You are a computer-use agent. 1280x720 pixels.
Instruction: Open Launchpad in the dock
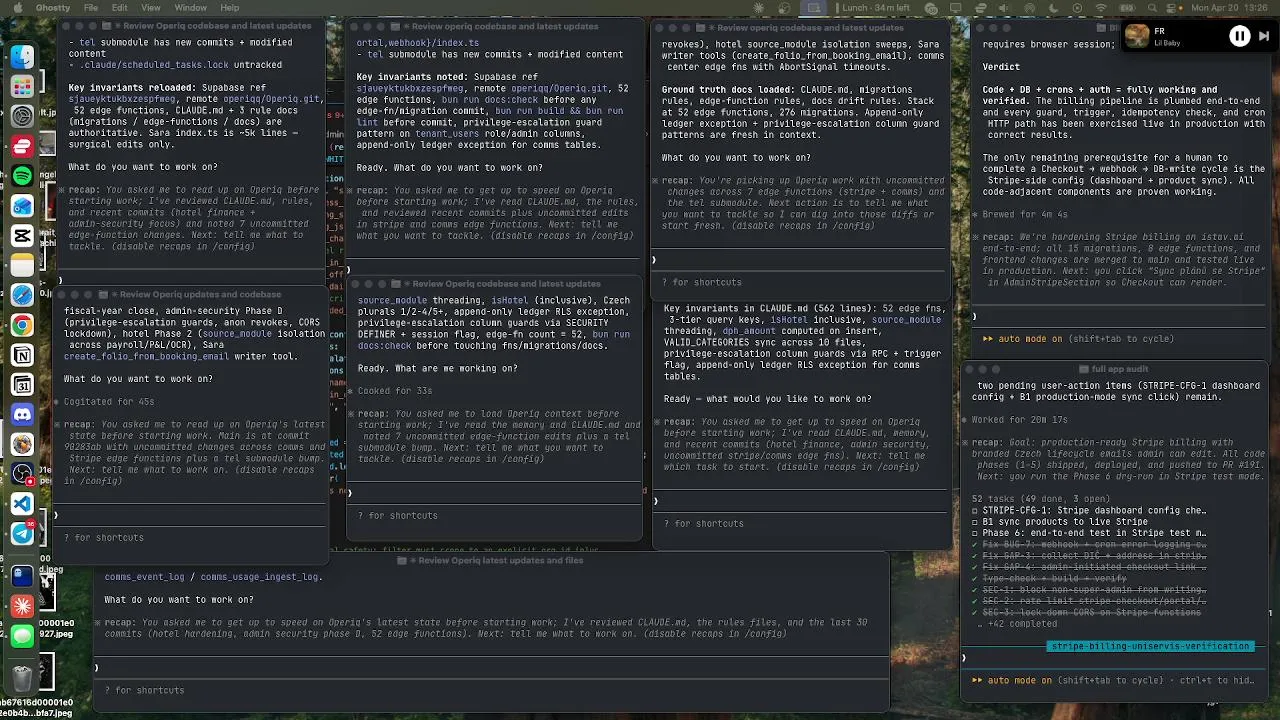22,87
